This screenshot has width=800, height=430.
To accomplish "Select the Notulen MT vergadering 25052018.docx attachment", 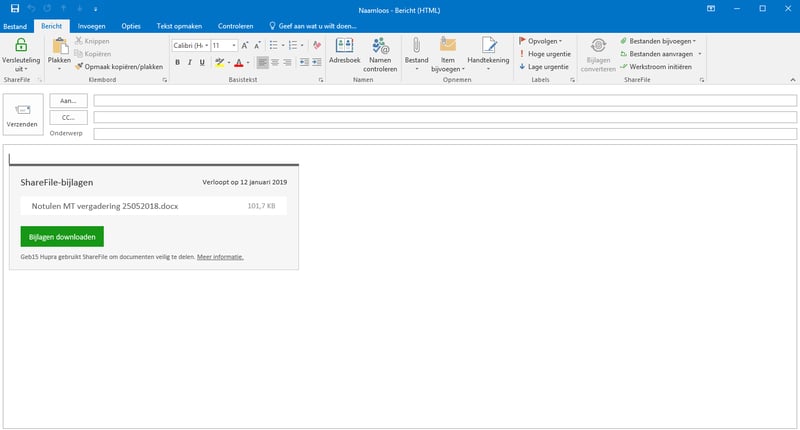I will pos(154,206).
